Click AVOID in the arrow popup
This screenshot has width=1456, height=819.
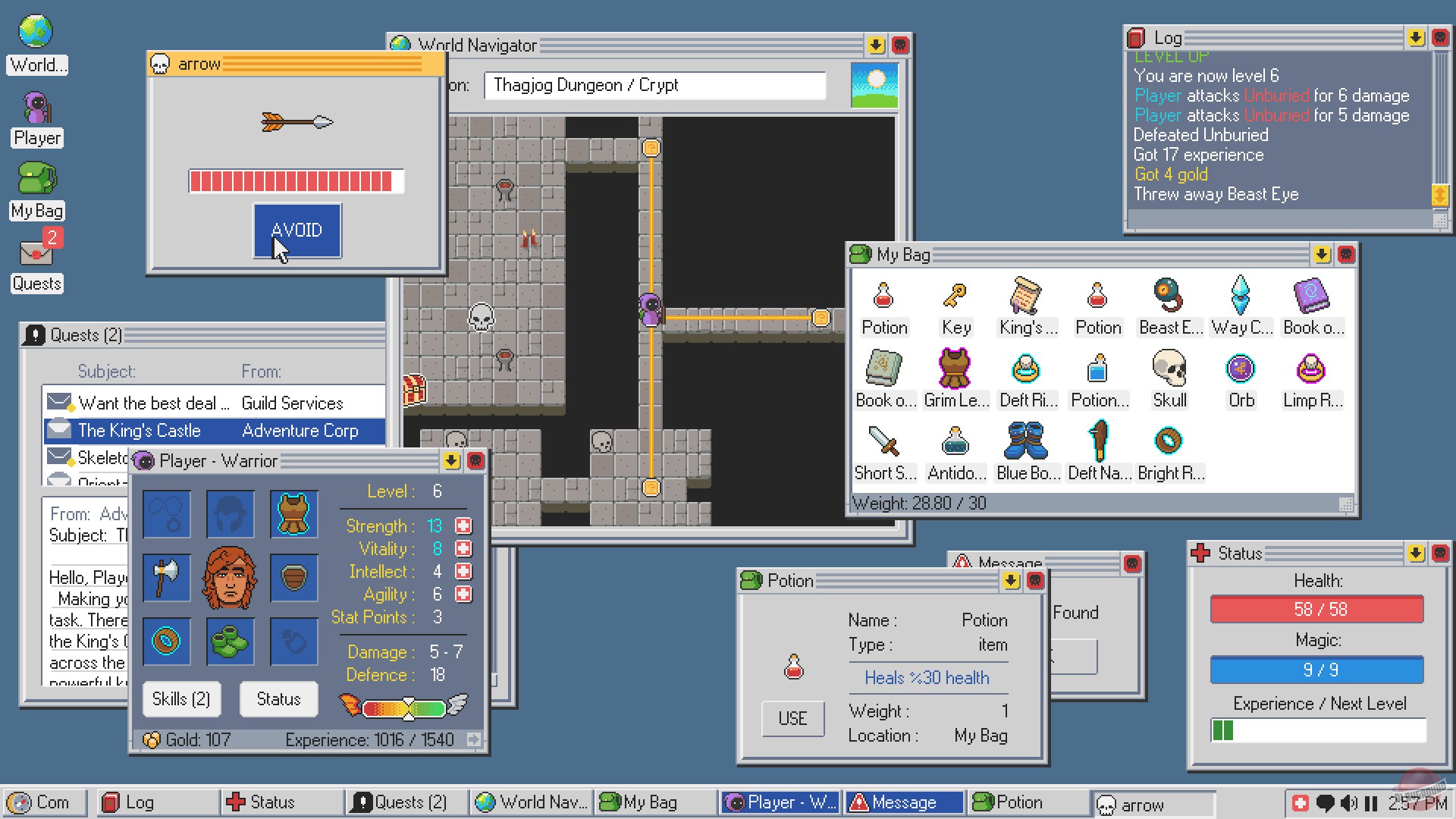297,231
